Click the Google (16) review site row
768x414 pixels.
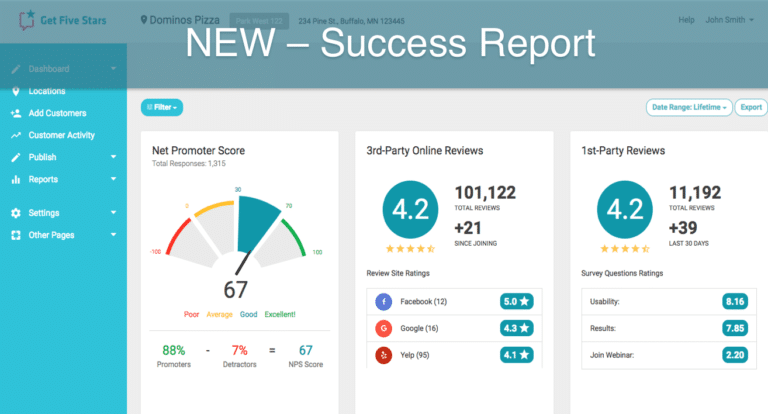click(x=455, y=328)
